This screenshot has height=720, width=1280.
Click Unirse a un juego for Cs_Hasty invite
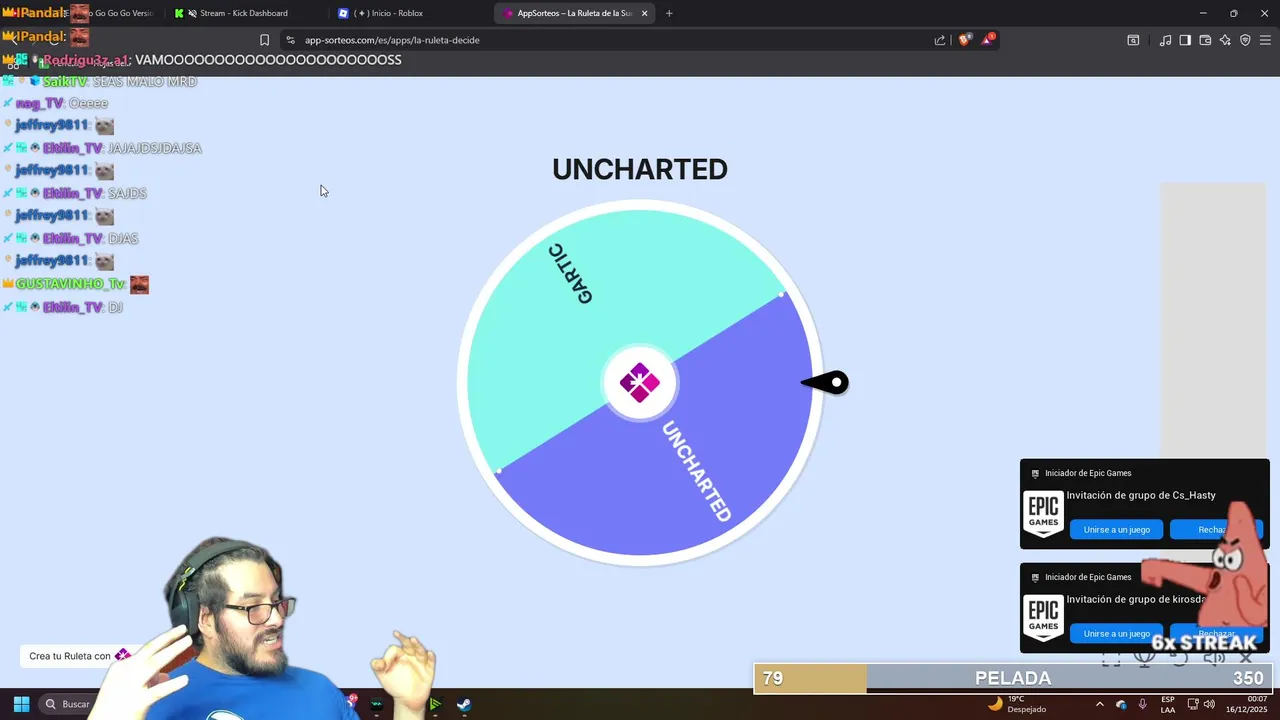(x=1116, y=529)
